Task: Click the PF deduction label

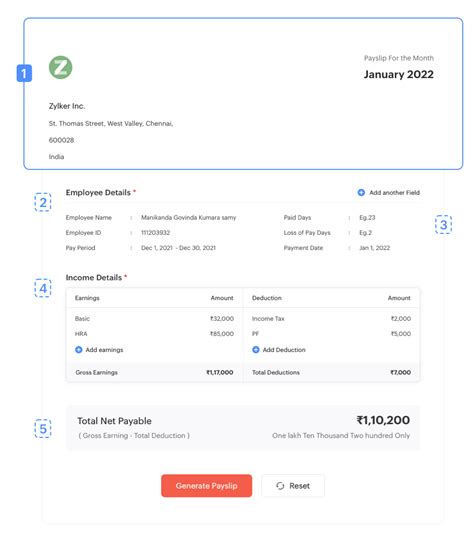Action: (x=255, y=334)
